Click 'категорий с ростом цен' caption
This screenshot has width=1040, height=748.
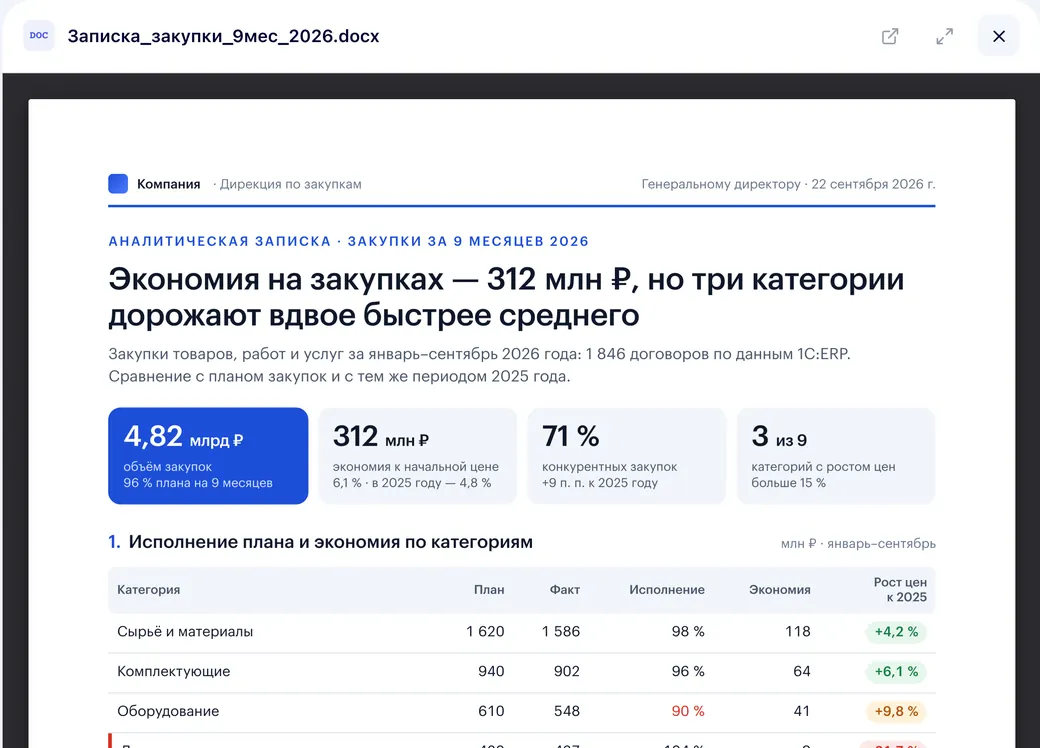(823, 467)
